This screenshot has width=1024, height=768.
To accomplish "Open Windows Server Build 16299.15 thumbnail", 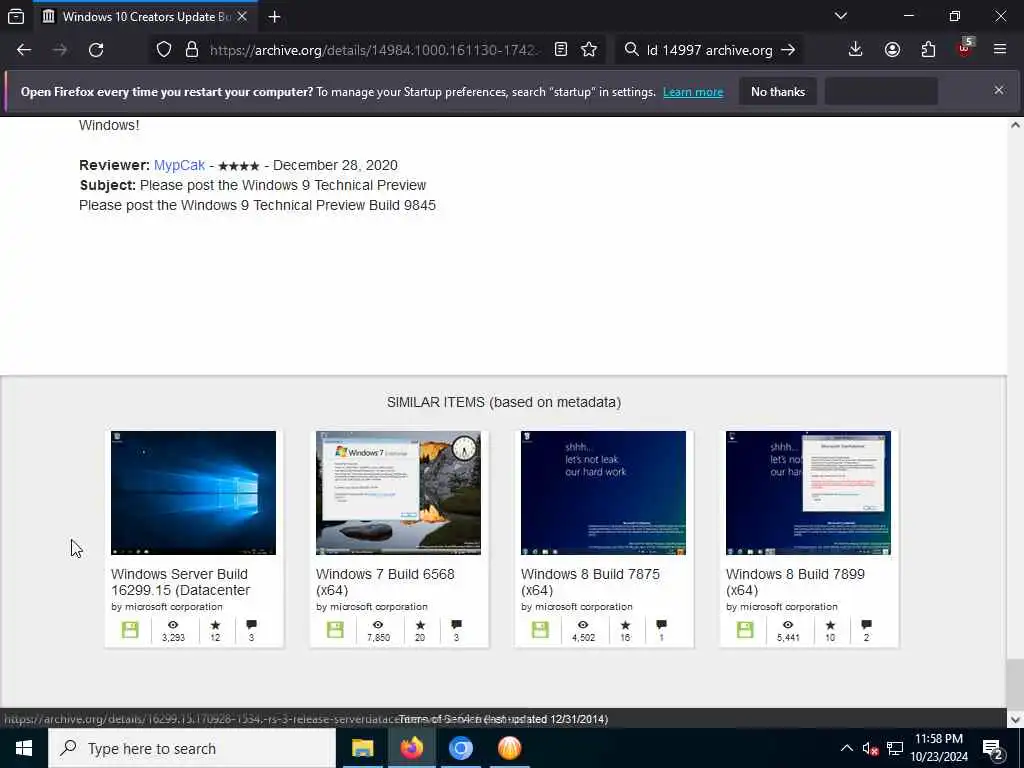I will [x=193, y=492].
